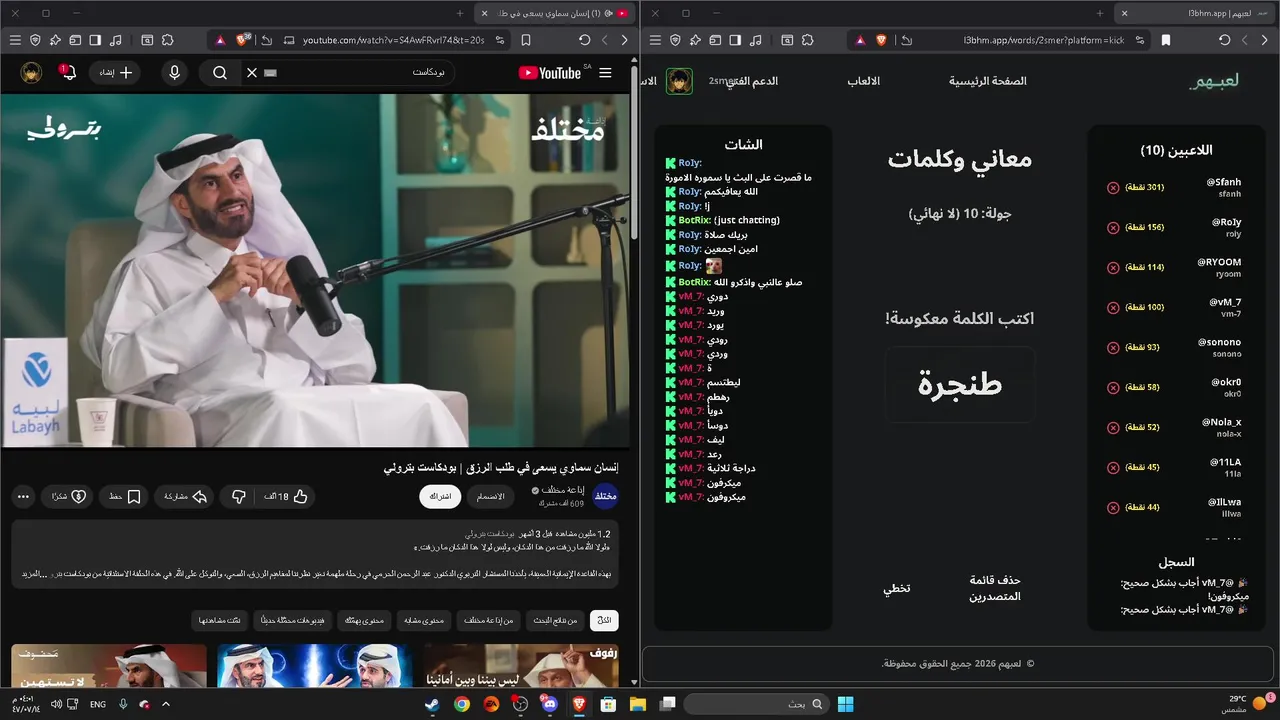The image size is (1280, 720).
Task: Open the رفوف recommended video thumbnail
Action: point(520,666)
